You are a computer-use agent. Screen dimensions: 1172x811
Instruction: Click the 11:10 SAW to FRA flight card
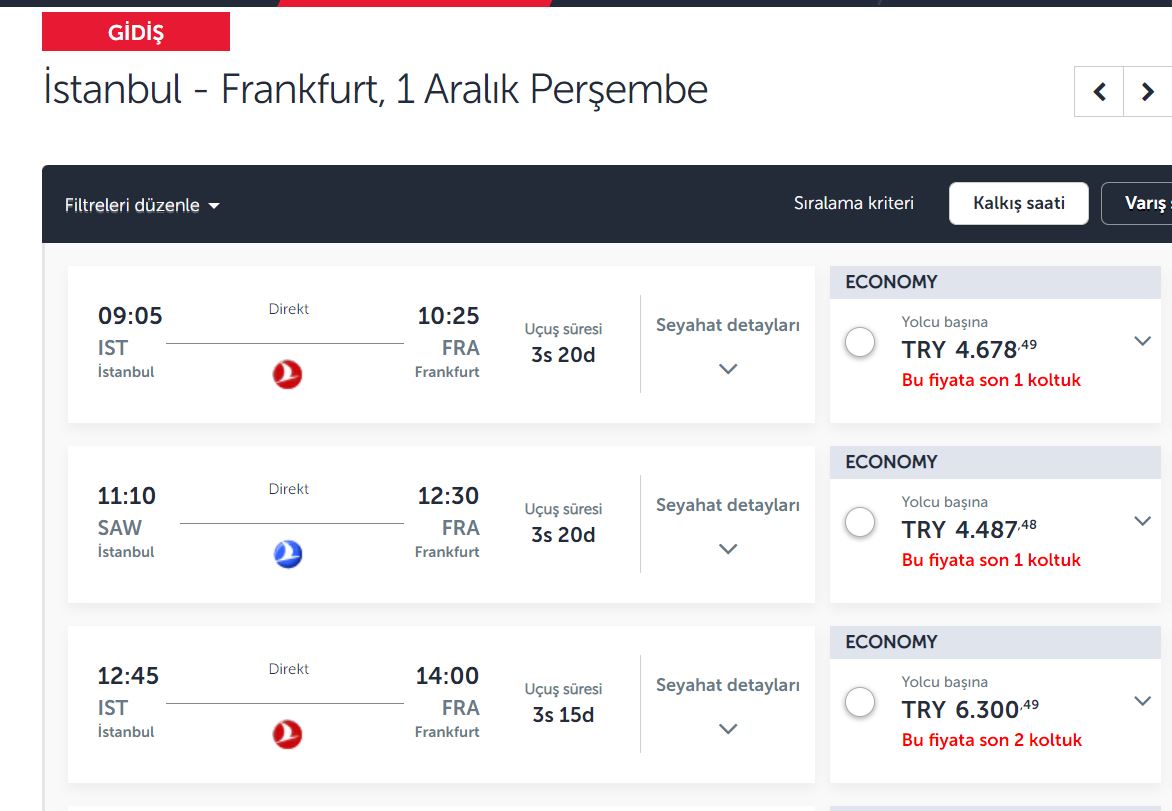click(x=441, y=525)
